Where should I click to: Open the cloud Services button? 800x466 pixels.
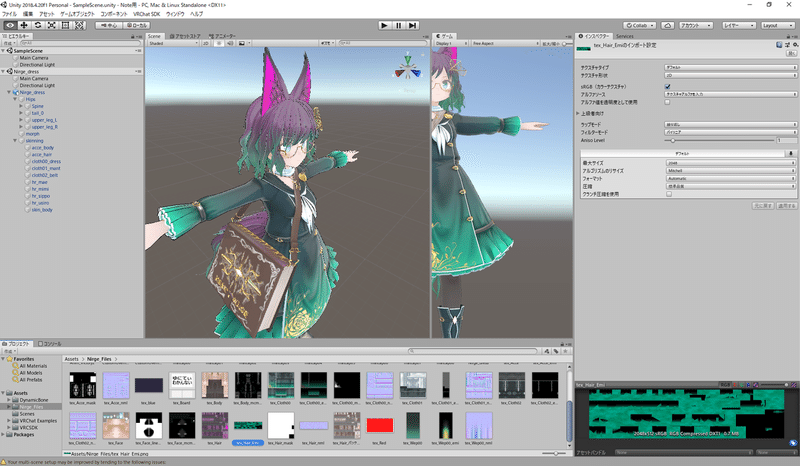667,25
